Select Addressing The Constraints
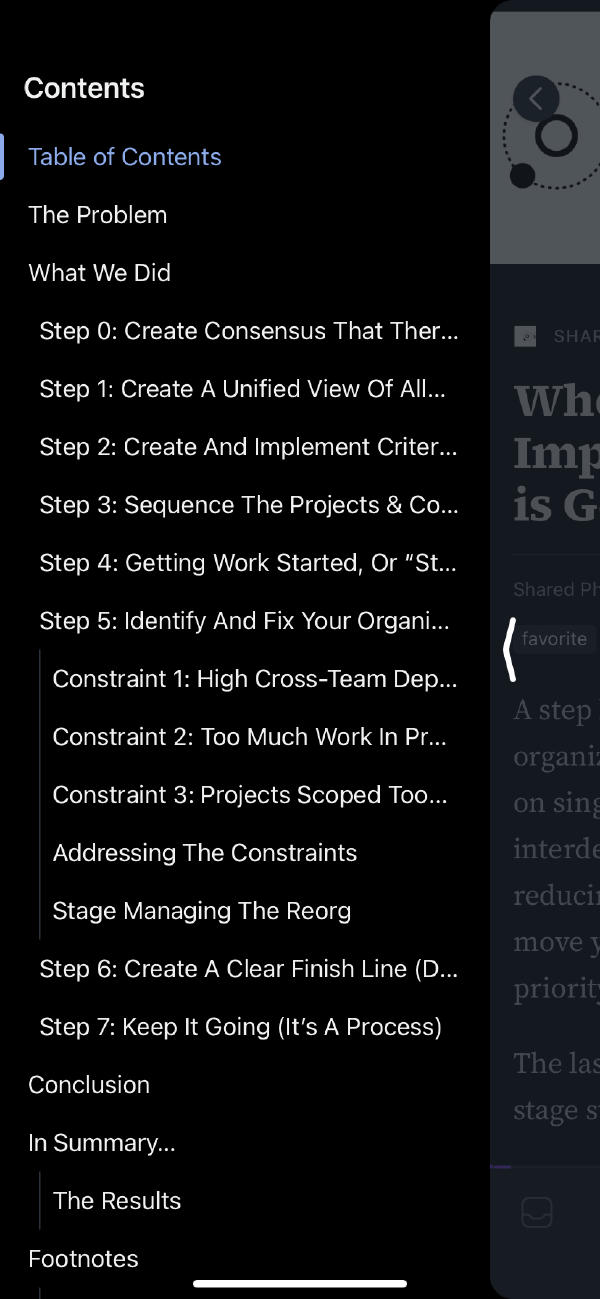The image size is (600, 1299). [x=204, y=853]
